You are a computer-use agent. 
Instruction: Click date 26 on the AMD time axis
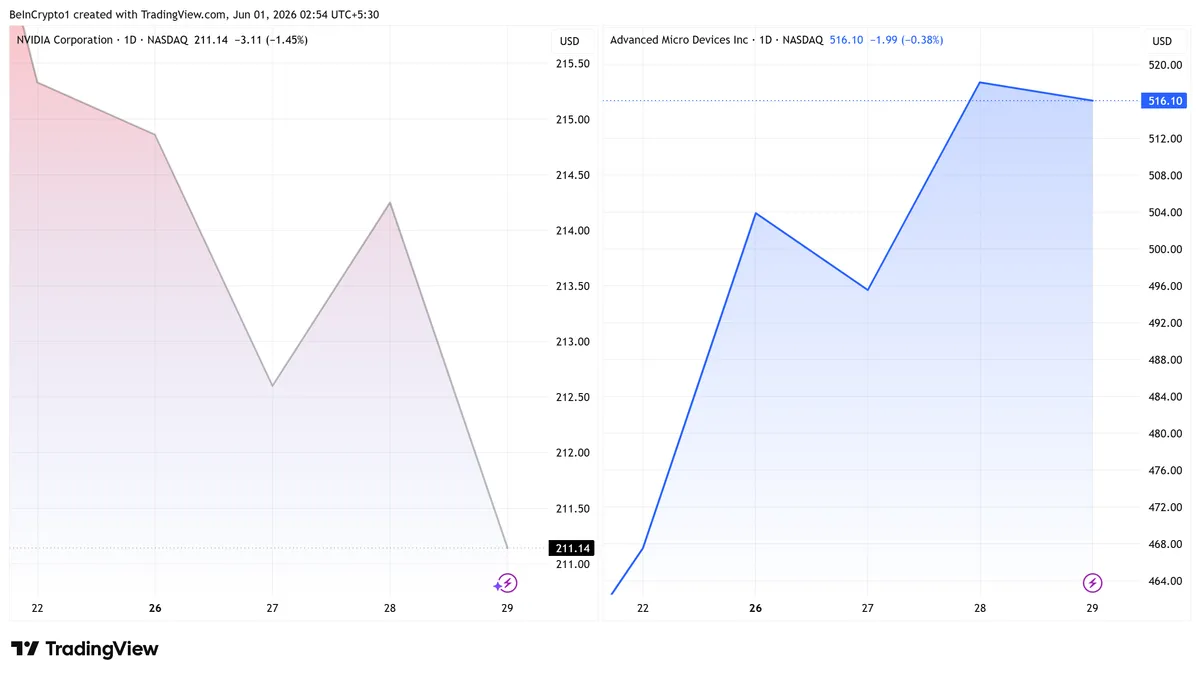pyautogui.click(x=755, y=608)
